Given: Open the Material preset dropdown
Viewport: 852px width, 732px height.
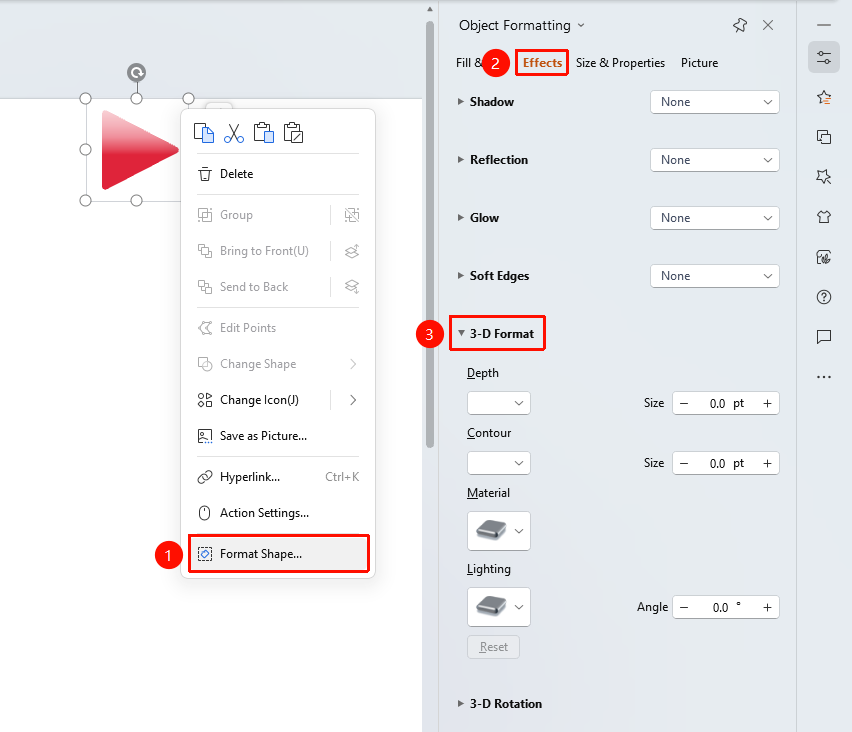Looking at the screenshot, I should (x=498, y=531).
